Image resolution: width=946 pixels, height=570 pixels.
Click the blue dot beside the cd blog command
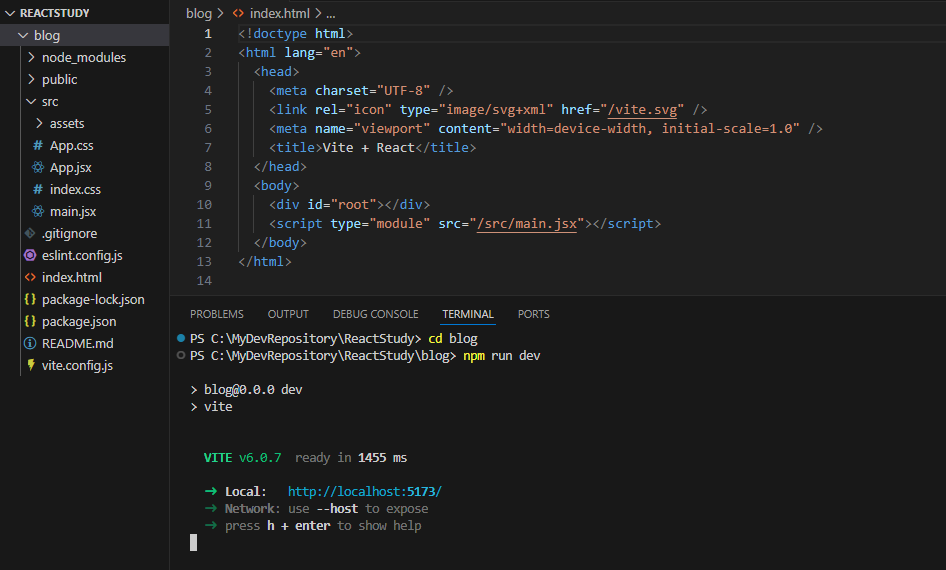click(180, 338)
